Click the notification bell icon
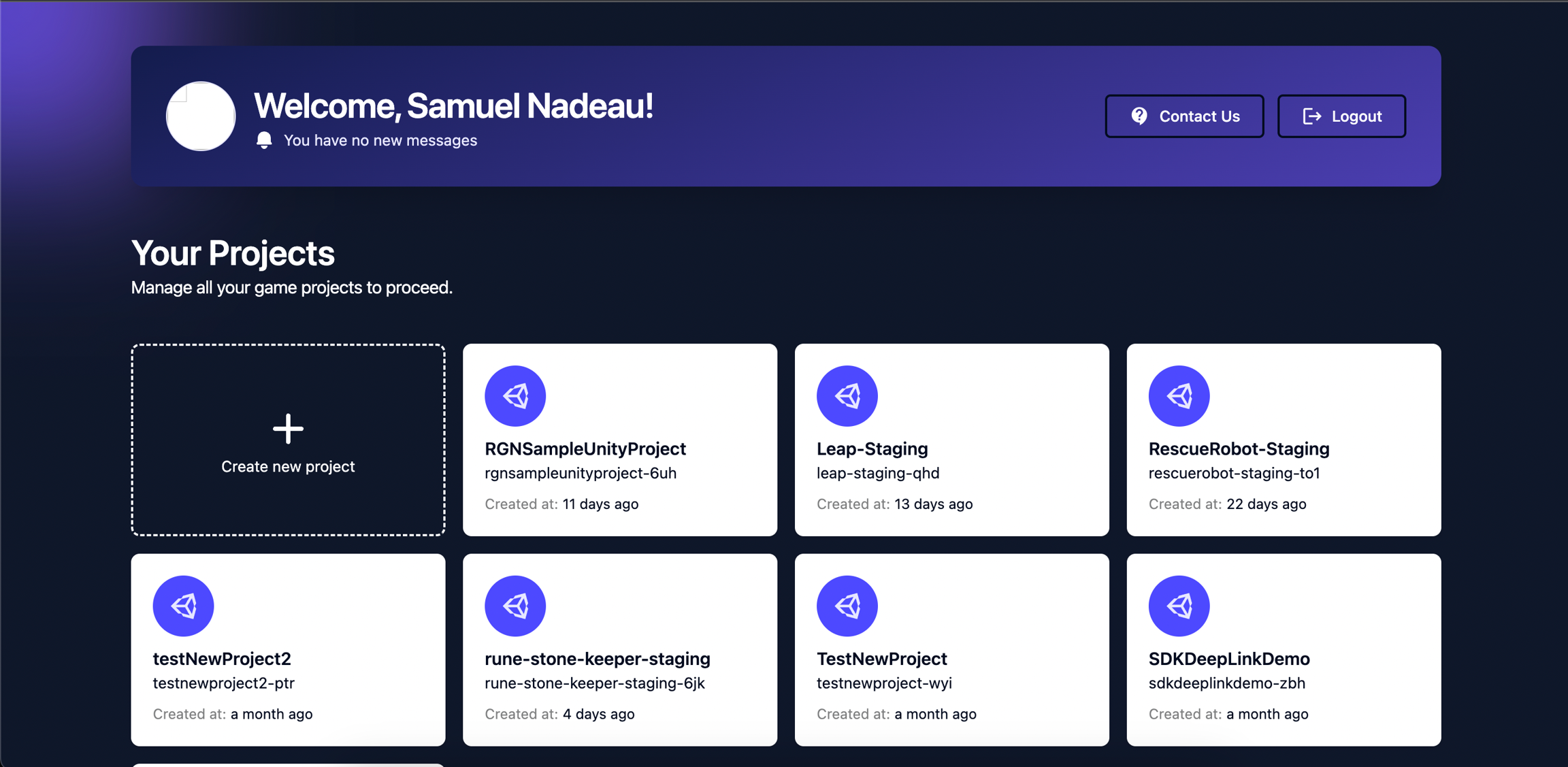Screen dimensions: 1568x767 [x=264, y=140]
